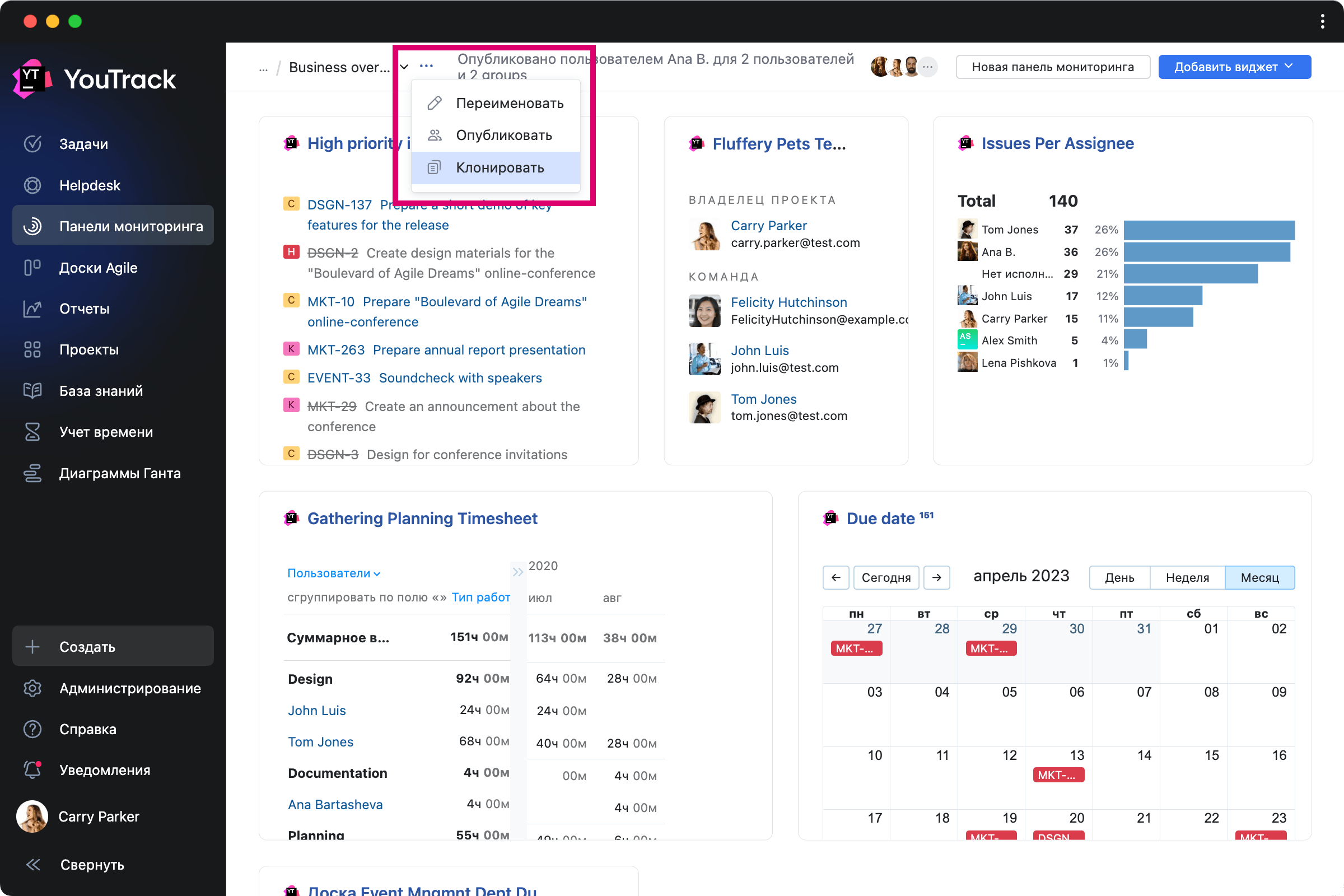Open Задачи via its sidebar icon
The image size is (1344, 896).
click(32, 144)
